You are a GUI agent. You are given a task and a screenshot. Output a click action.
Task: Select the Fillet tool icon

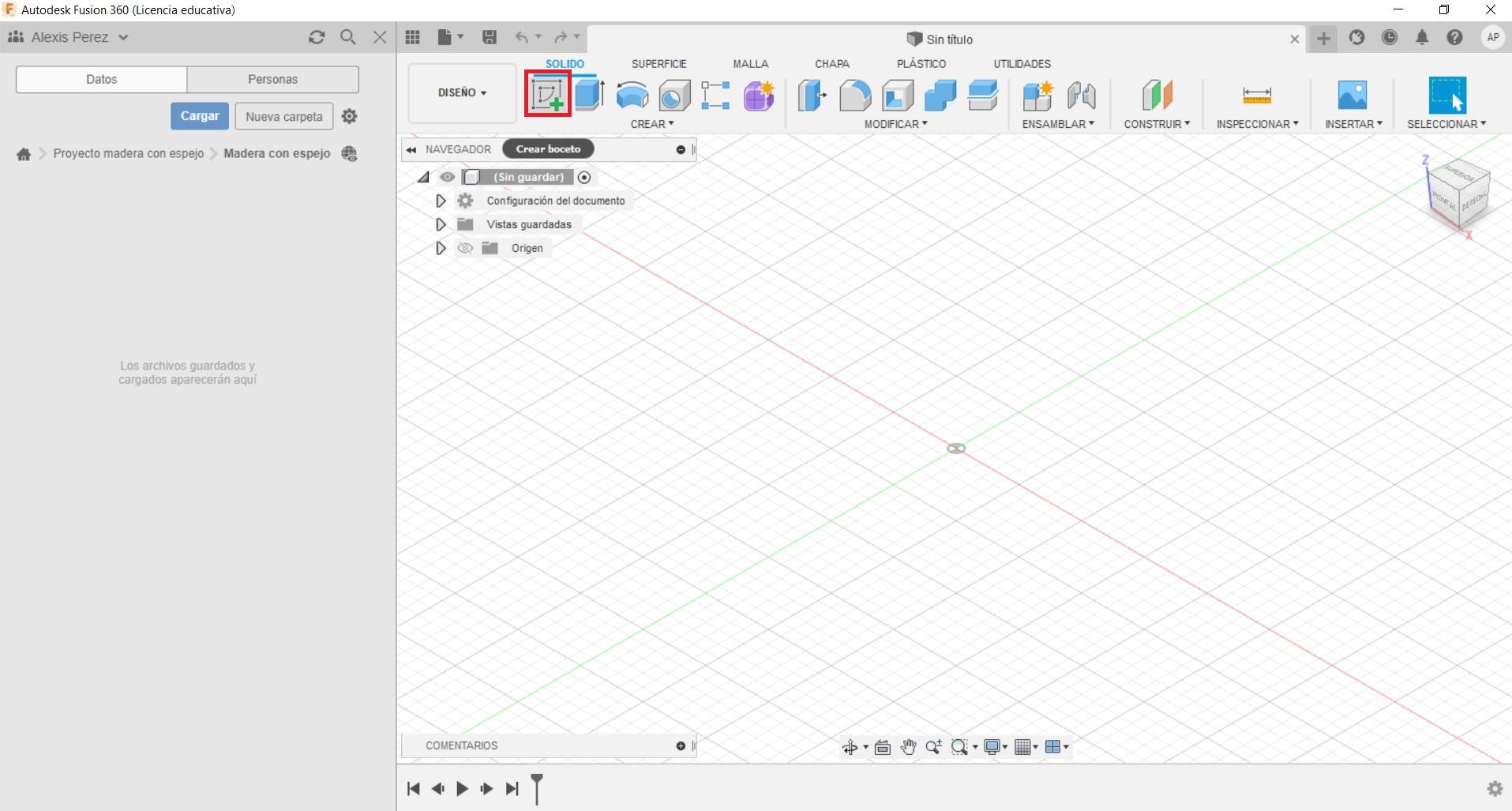pos(854,96)
